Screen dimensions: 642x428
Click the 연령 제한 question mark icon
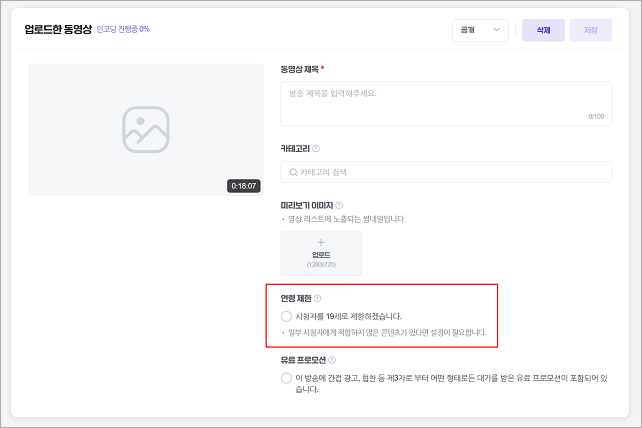pyautogui.click(x=317, y=298)
